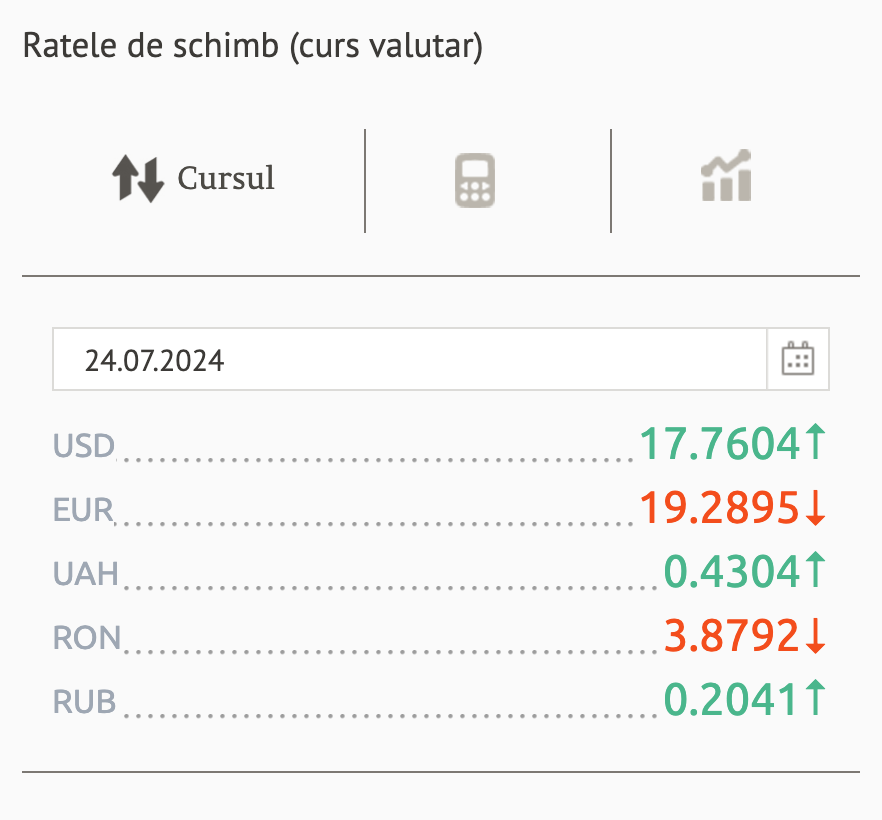Click the green up arrow beside RUB rate
Screen dimensions: 882x820
click(x=816, y=699)
